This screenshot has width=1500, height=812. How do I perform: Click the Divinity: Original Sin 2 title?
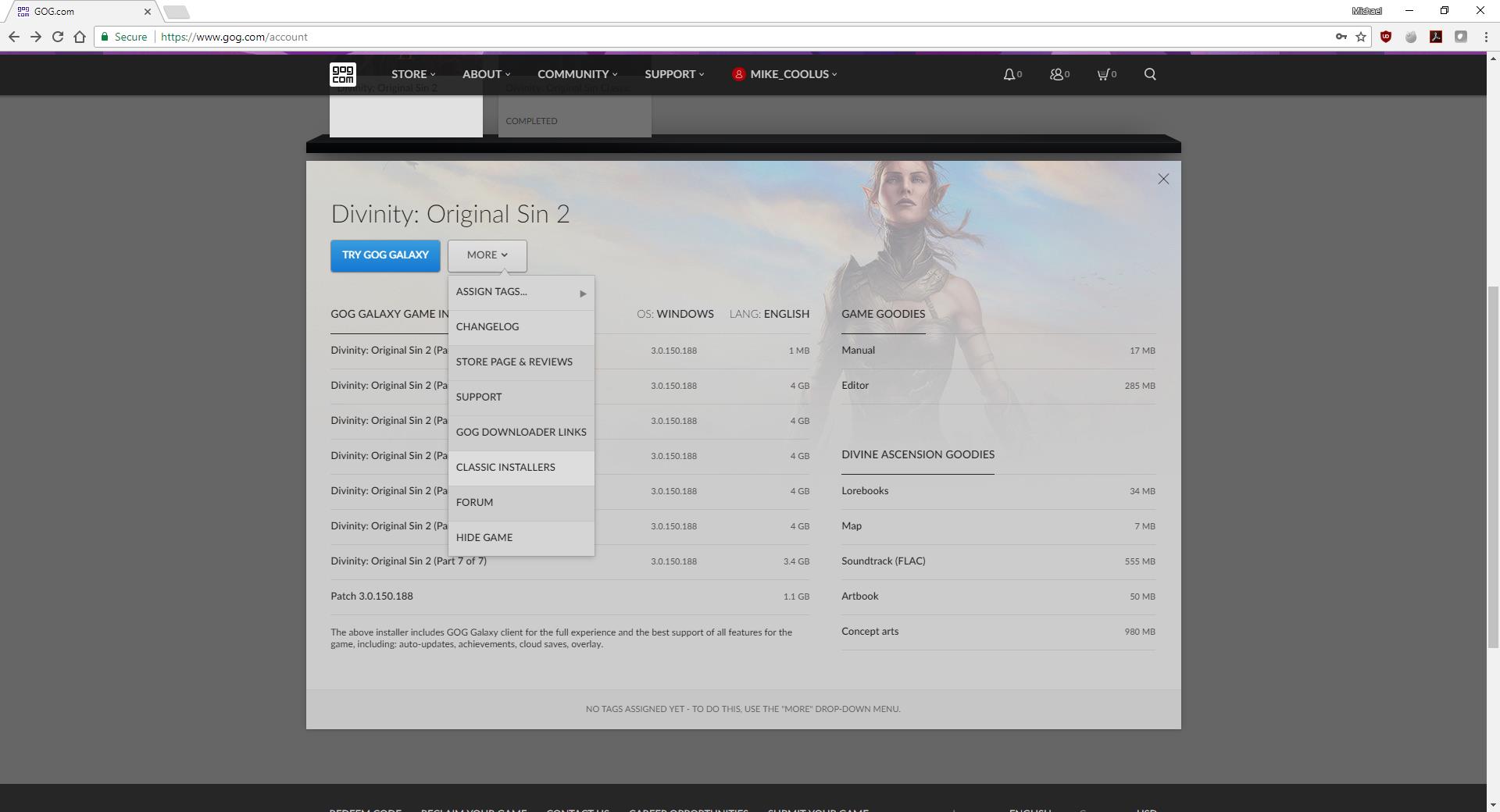tap(450, 214)
